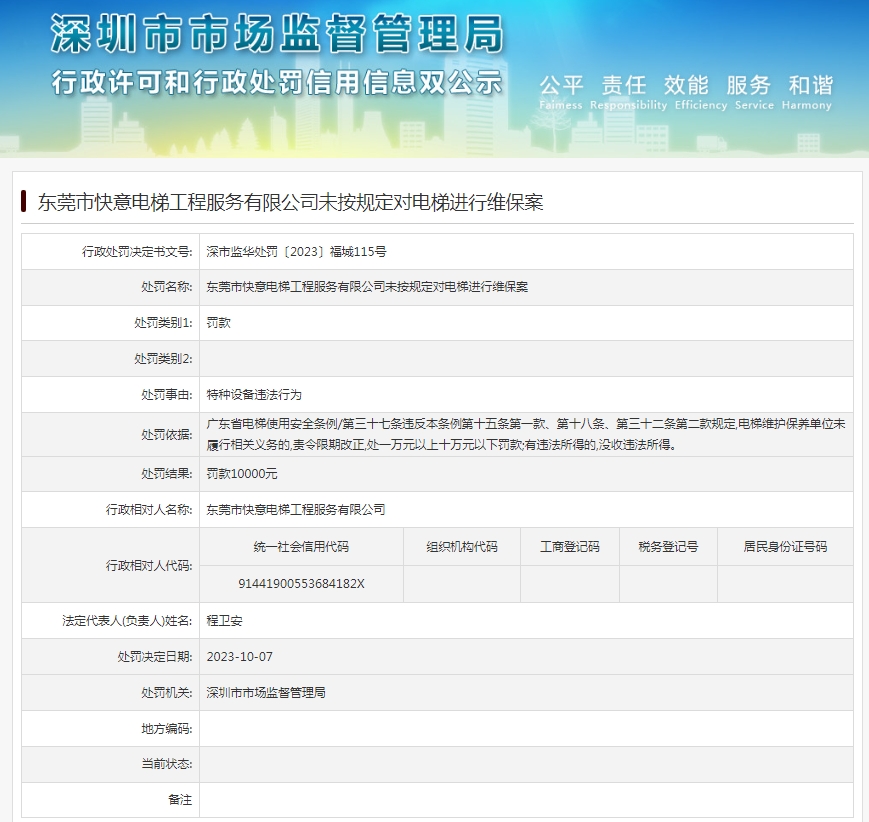
Task: Click the case name value in the 处罚名称 row
Action: (367, 287)
